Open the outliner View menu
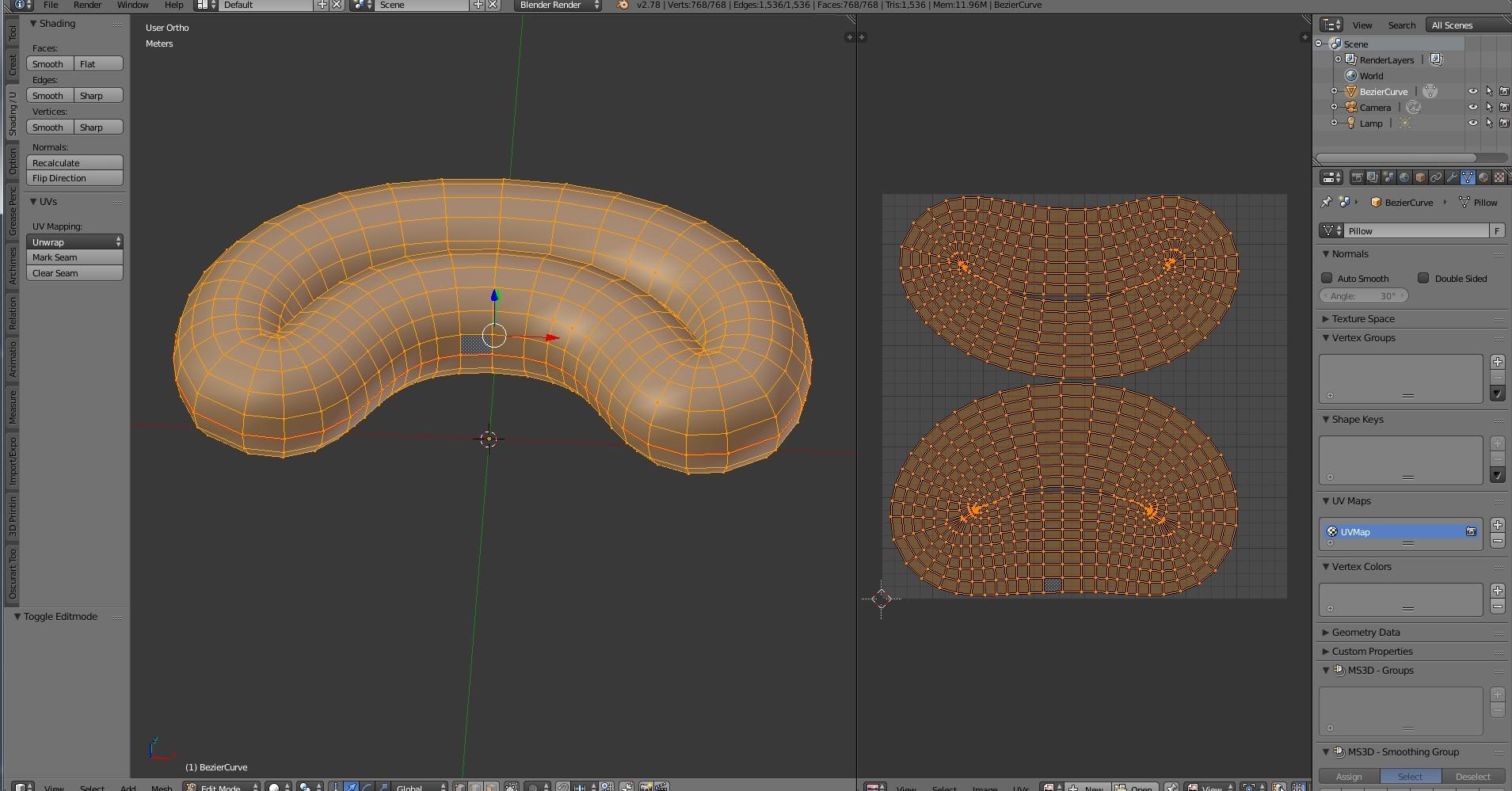Image resolution: width=1512 pixels, height=791 pixels. pos(1362,25)
